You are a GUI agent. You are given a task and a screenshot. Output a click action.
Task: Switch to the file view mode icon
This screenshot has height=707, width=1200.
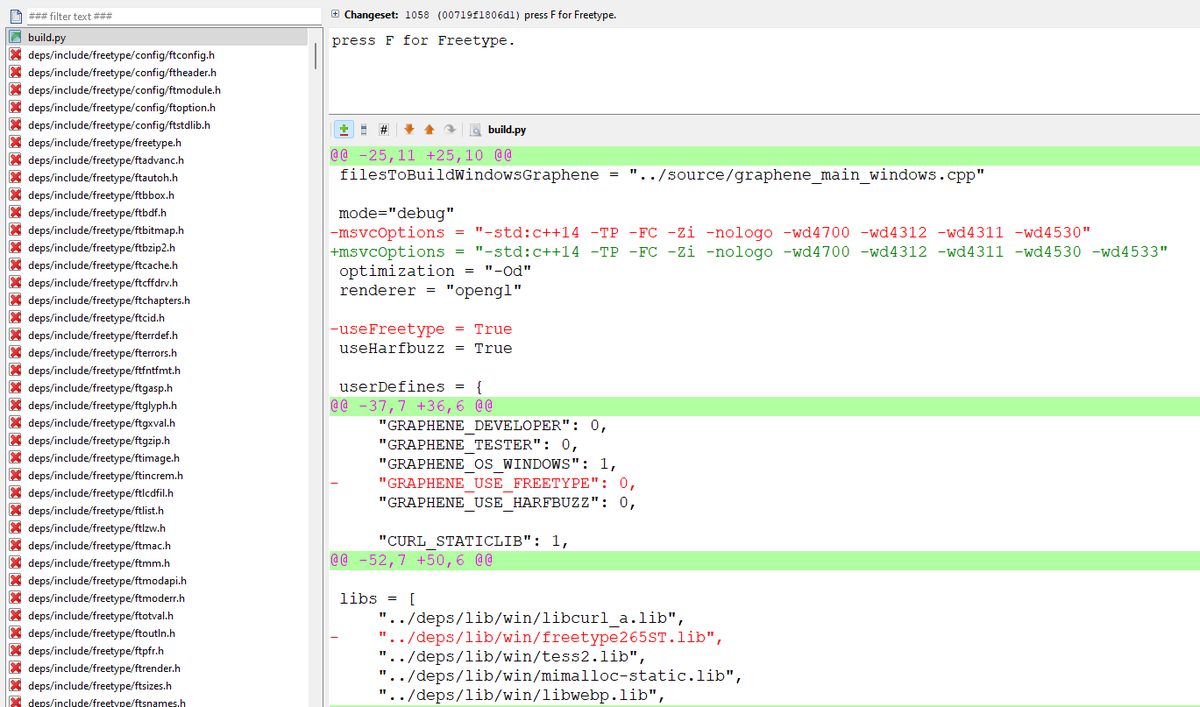click(x=365, y=130)
